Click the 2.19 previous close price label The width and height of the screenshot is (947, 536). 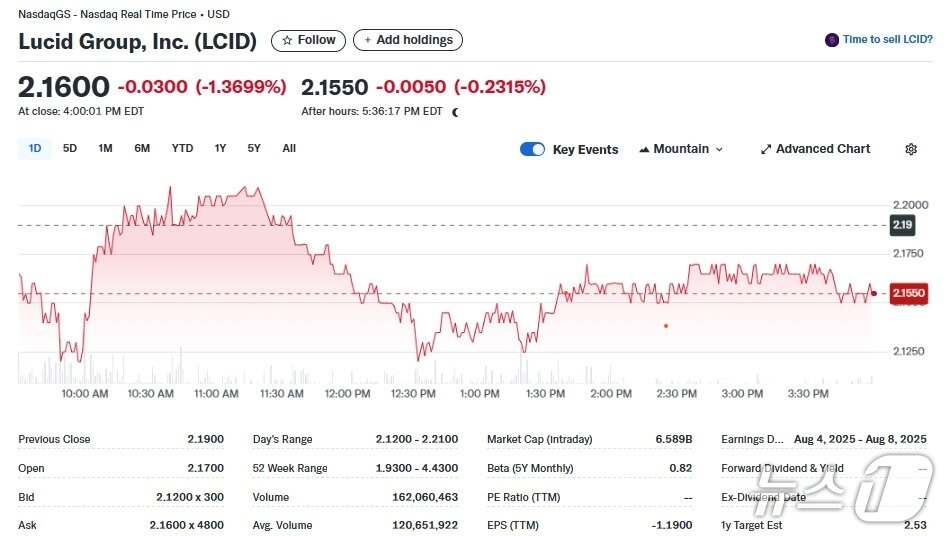pos(901,225)
